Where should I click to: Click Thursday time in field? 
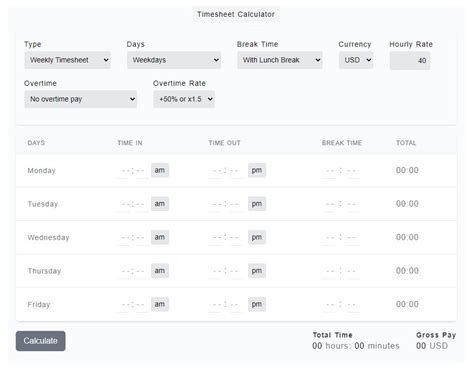pyautogui.click(x=133, y=271)
